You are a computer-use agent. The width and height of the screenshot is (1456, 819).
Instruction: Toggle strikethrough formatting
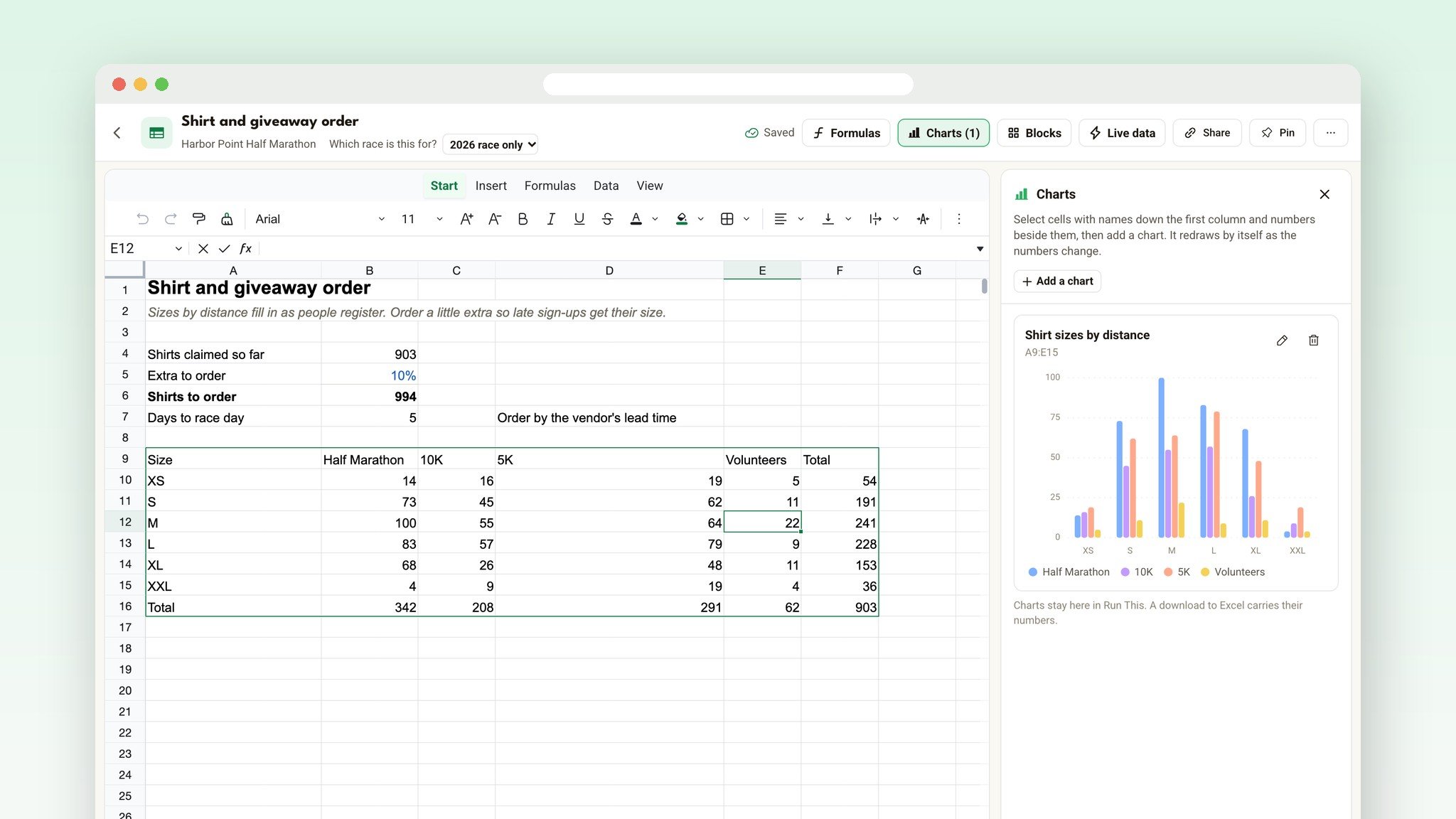click(x=607, y=219)
